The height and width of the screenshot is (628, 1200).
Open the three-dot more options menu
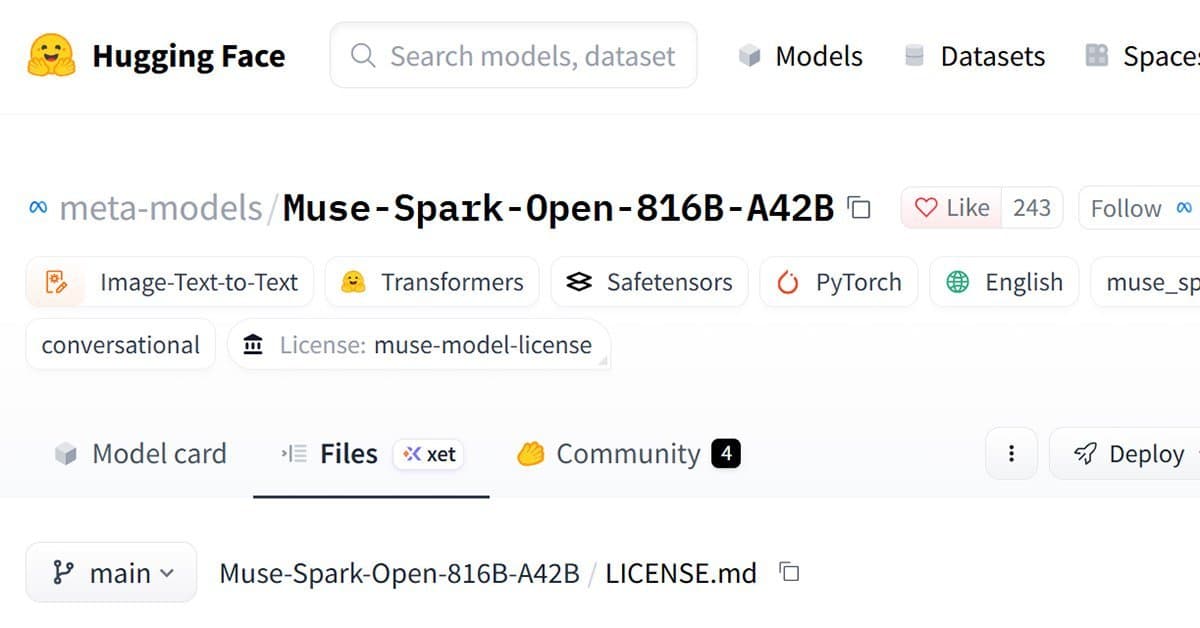pyautogui.click(x=1011, y=454)
